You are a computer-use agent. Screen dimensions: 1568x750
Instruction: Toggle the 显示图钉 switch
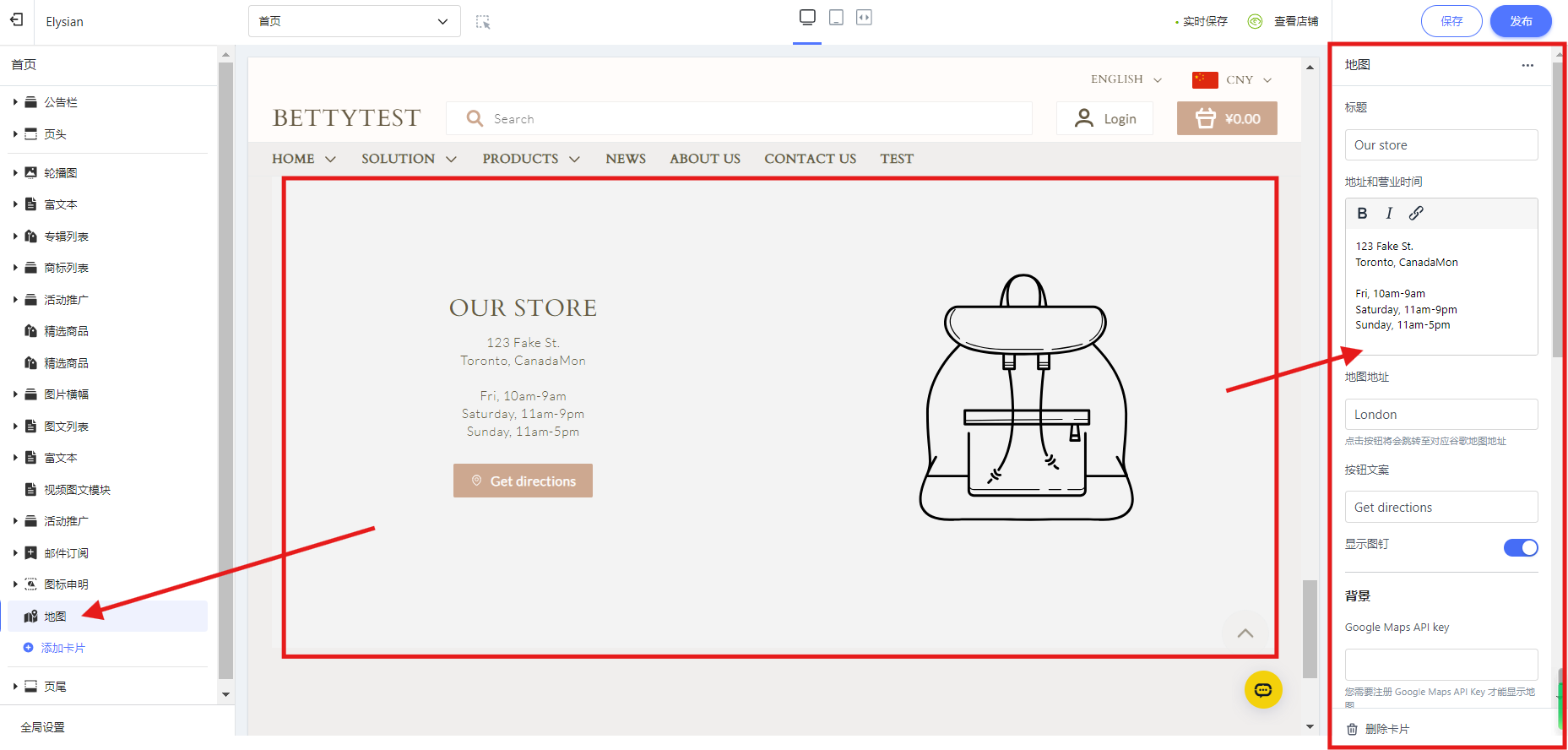(1520, 548)
